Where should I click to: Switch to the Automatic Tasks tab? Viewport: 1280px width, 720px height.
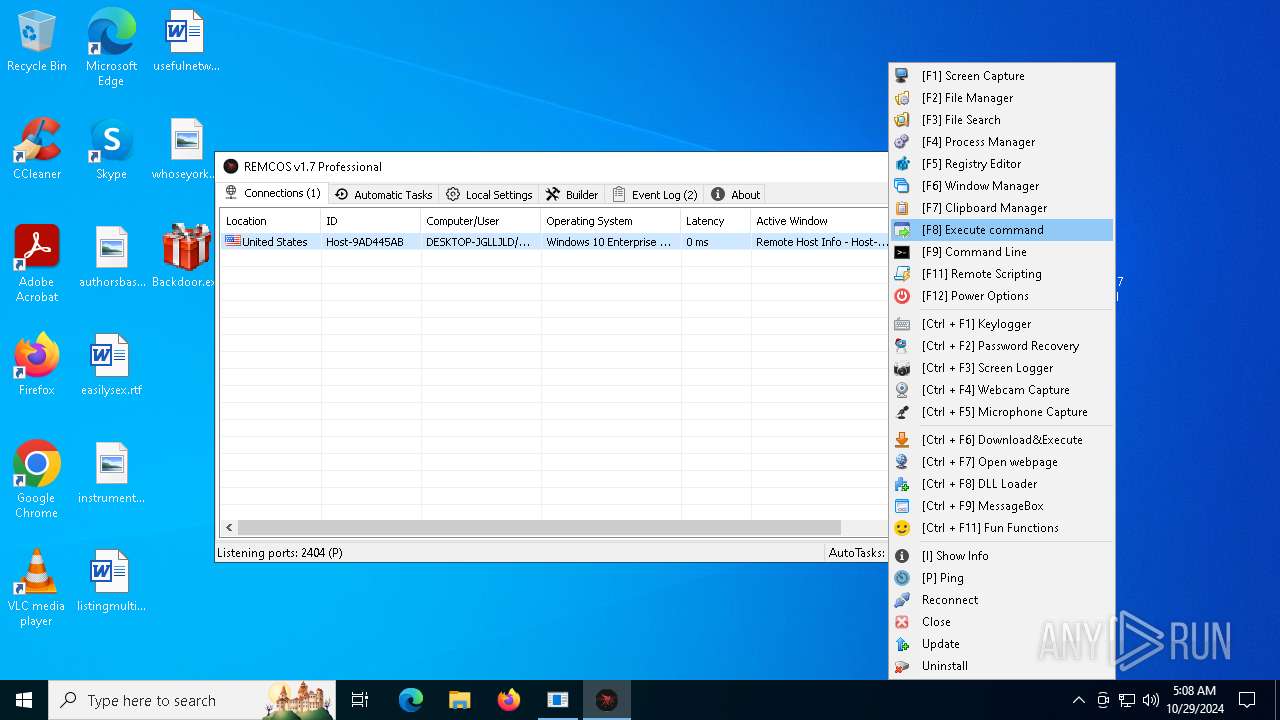coord(383,194)
